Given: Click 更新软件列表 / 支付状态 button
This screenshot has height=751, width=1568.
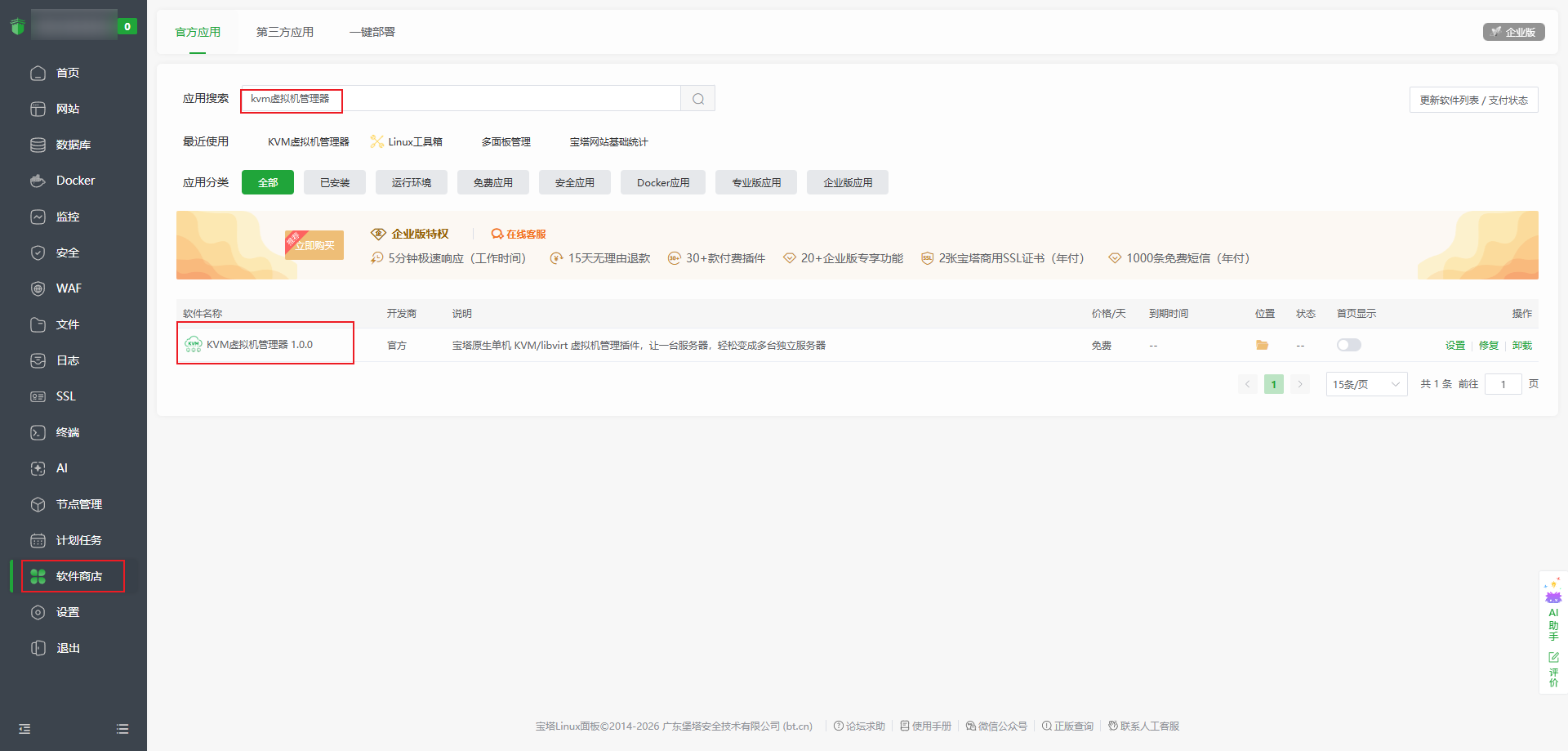Looking at the screenshot, I should [1474, 100].
